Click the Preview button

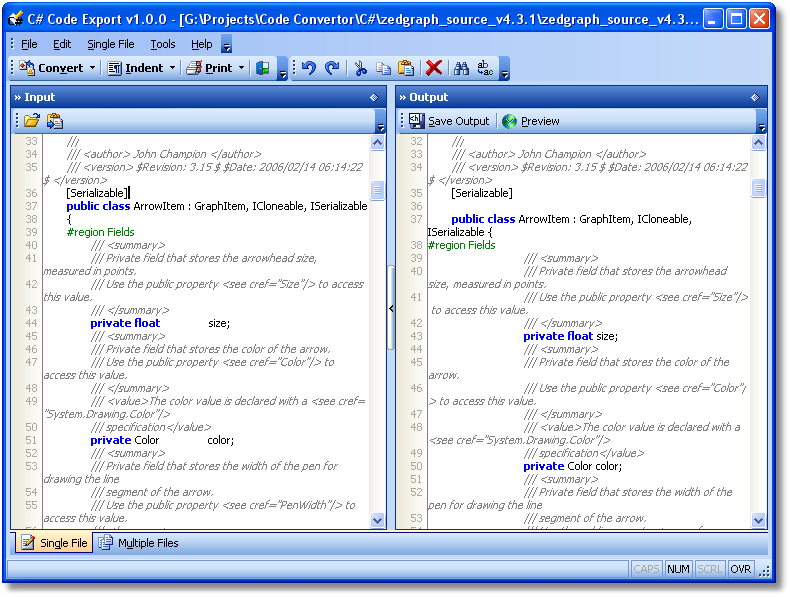[531, 121]
